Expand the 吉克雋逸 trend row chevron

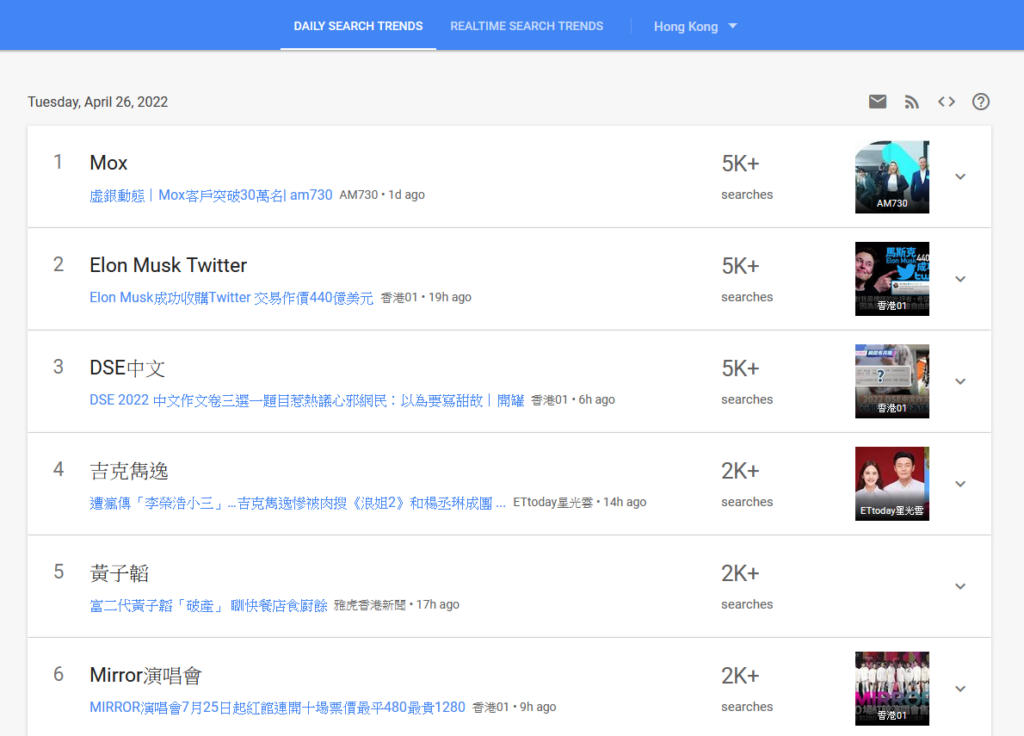tap(960, 484)
